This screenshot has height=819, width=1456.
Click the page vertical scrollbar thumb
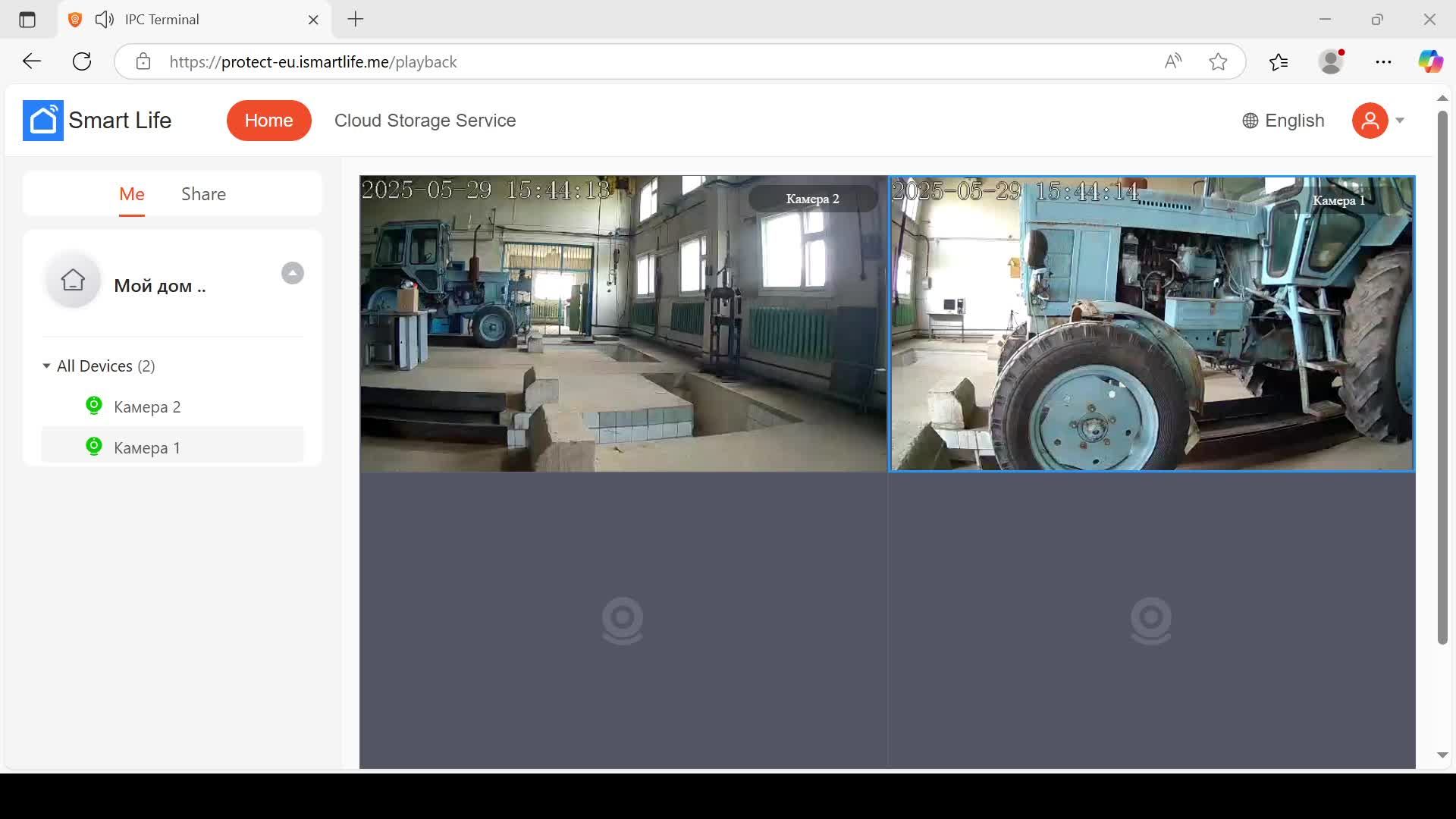pos(1442,378)
